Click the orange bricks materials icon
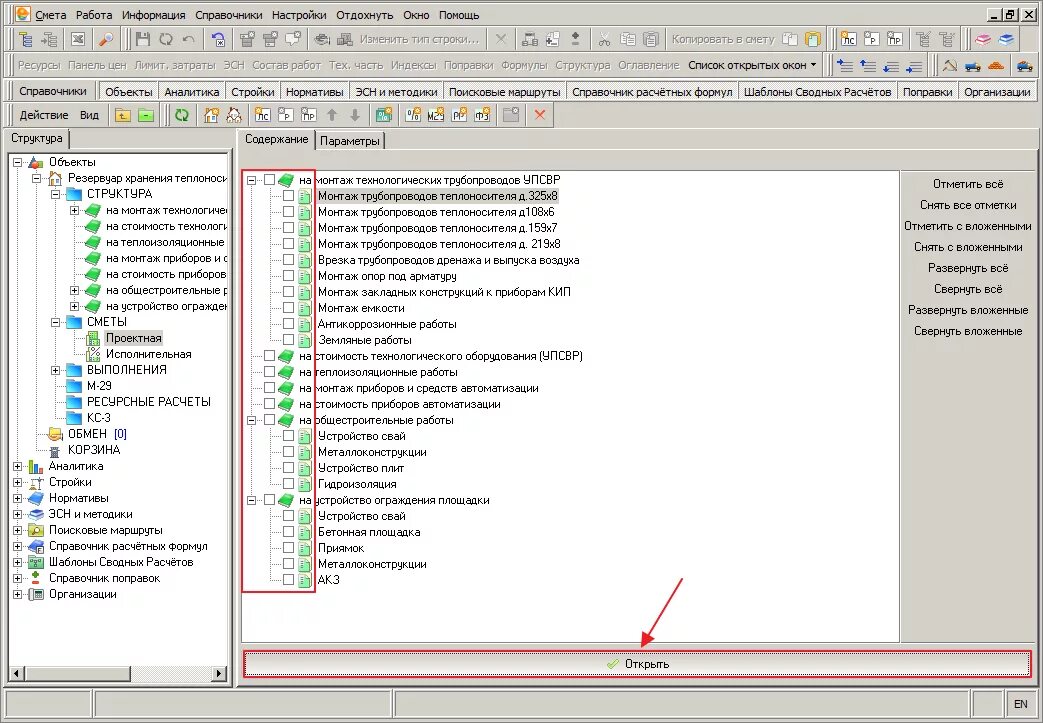Viewport: 1043px width, 723px height. pyautogui.click(x=996, y=66)
